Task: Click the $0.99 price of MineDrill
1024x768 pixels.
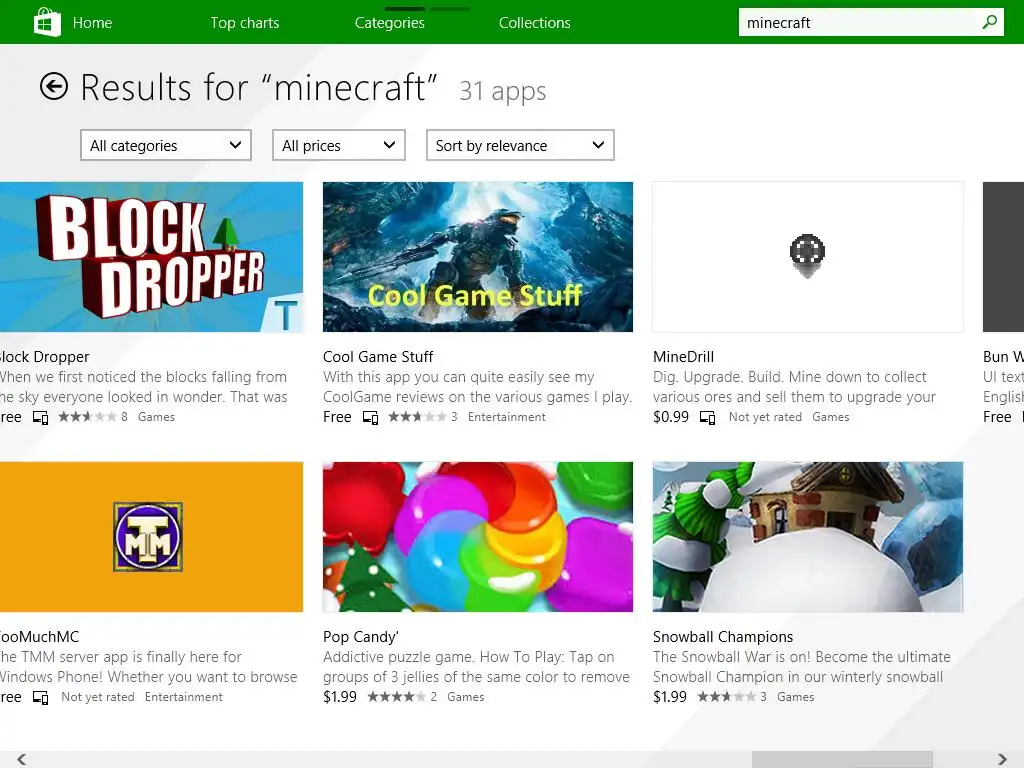Action: [x=671, y=417]
